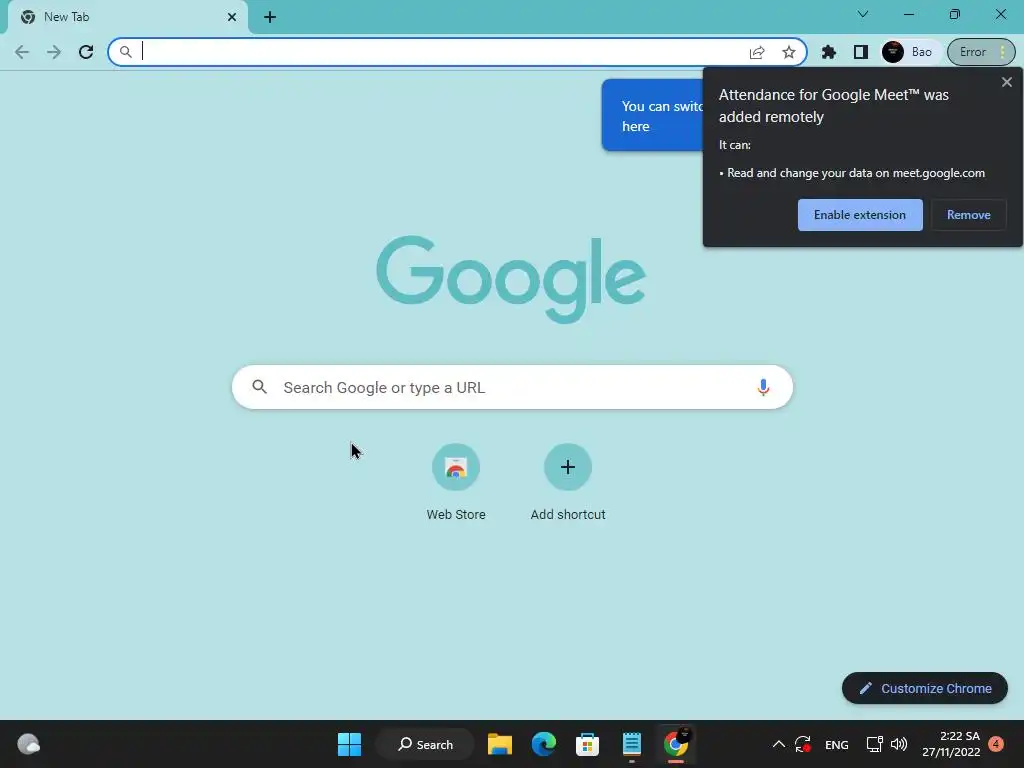Bookmark this tab with the star icon
This screenshot has height=768, width=1024.
click(x=789, y=52)
